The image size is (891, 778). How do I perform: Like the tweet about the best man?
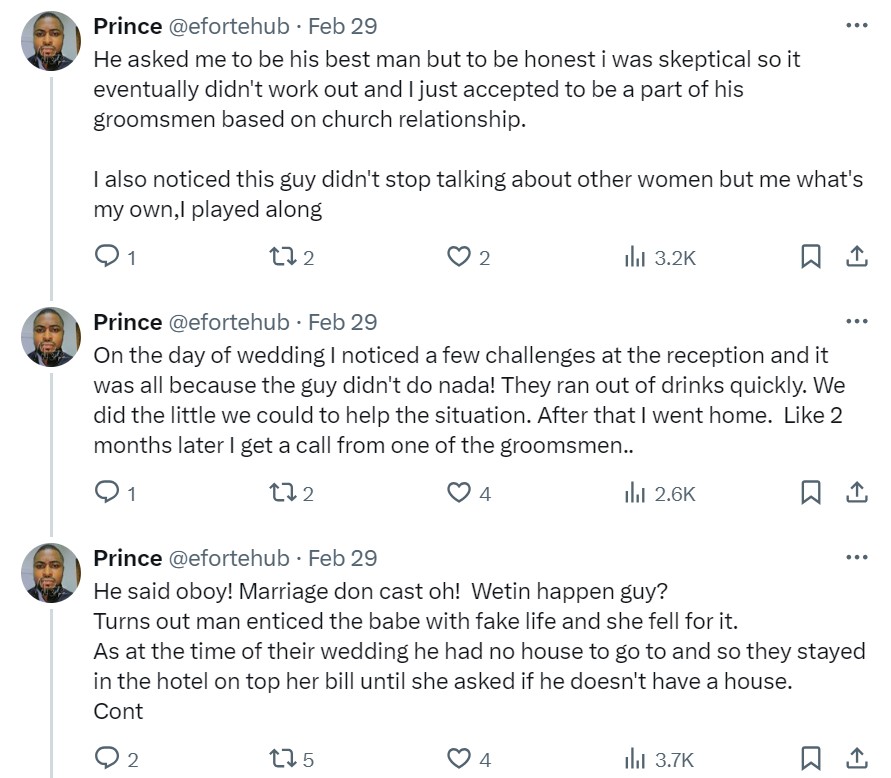click(459, 257)
